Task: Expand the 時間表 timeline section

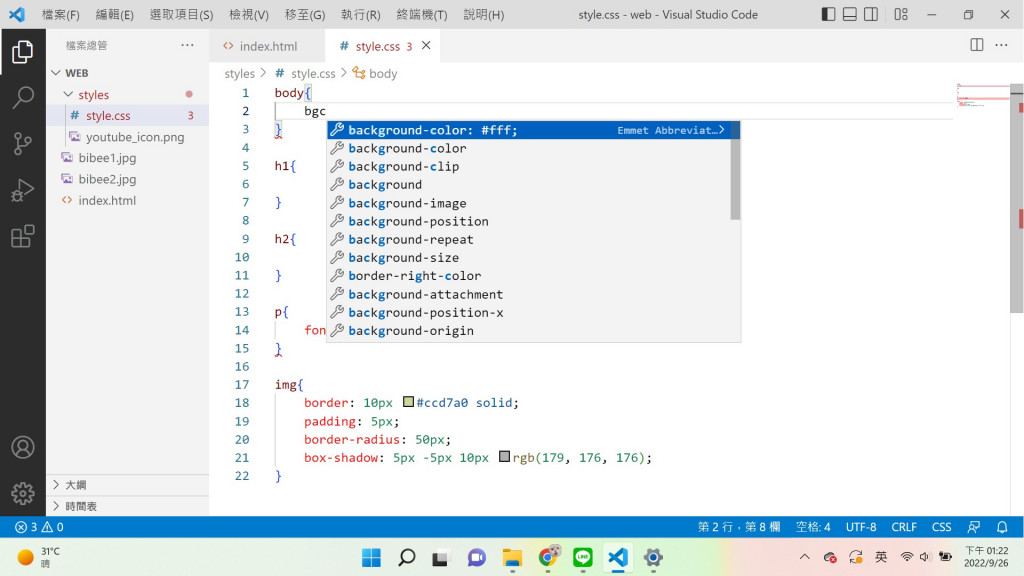Action: [x=127, y=506]
